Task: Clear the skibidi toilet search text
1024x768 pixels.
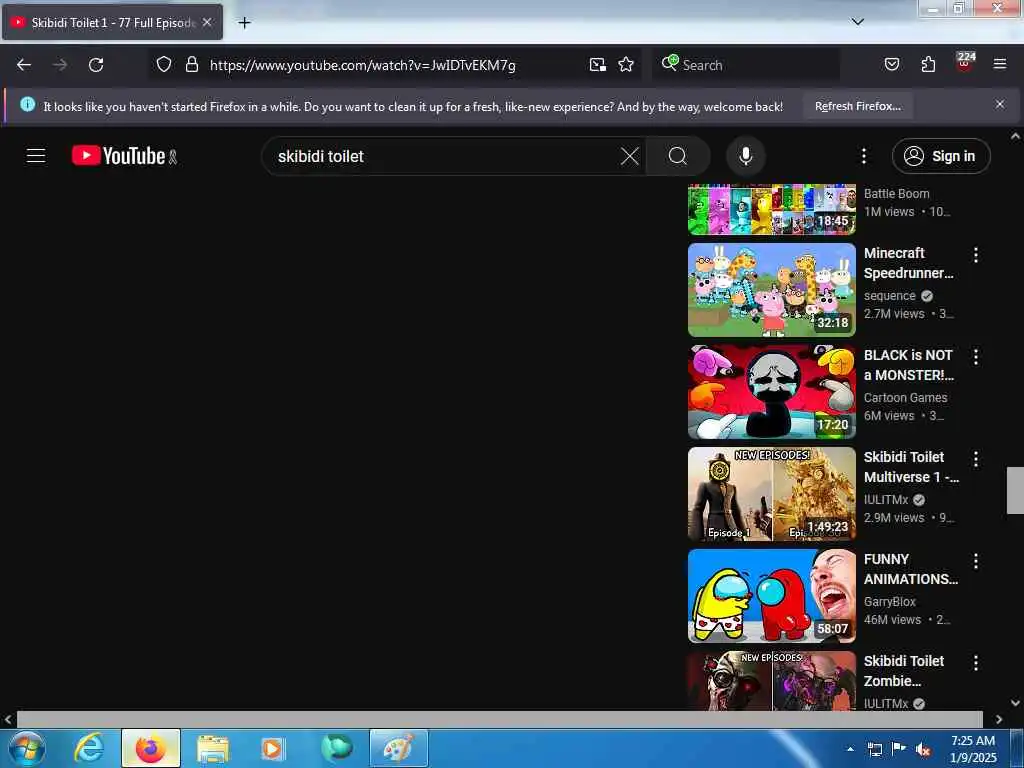Action: 630,156
